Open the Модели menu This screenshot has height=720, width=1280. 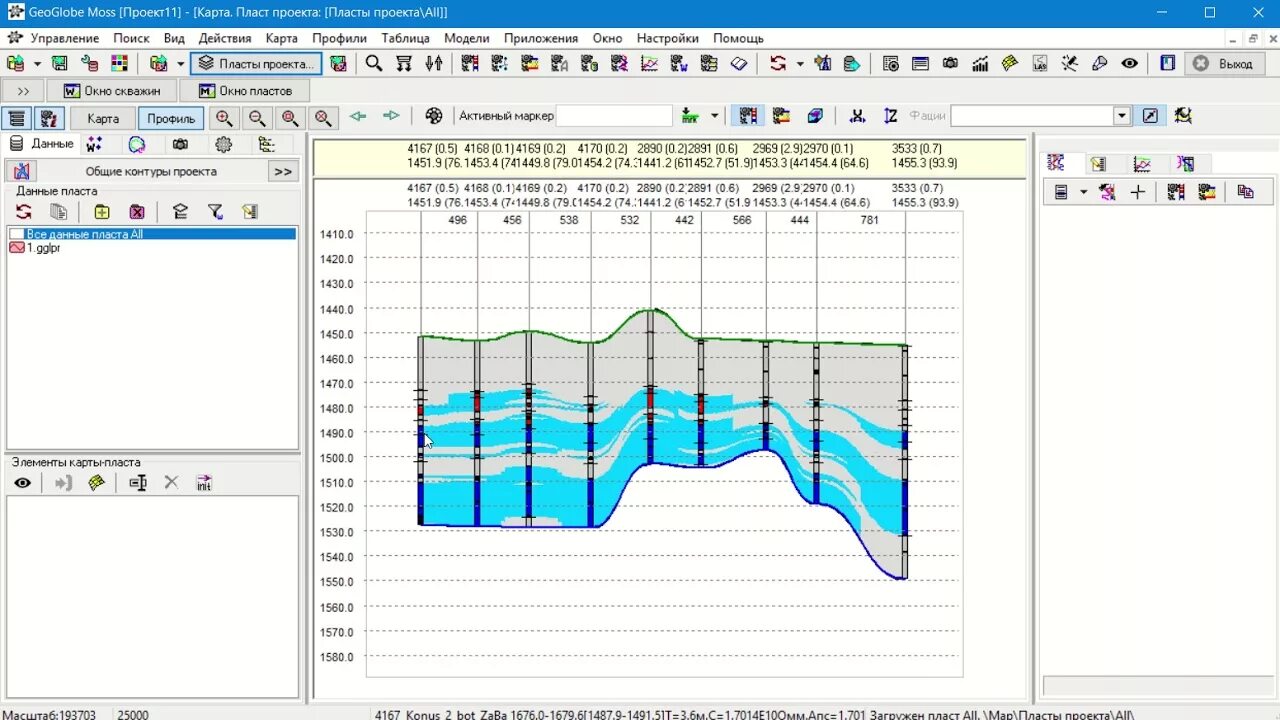click(467, 38)
